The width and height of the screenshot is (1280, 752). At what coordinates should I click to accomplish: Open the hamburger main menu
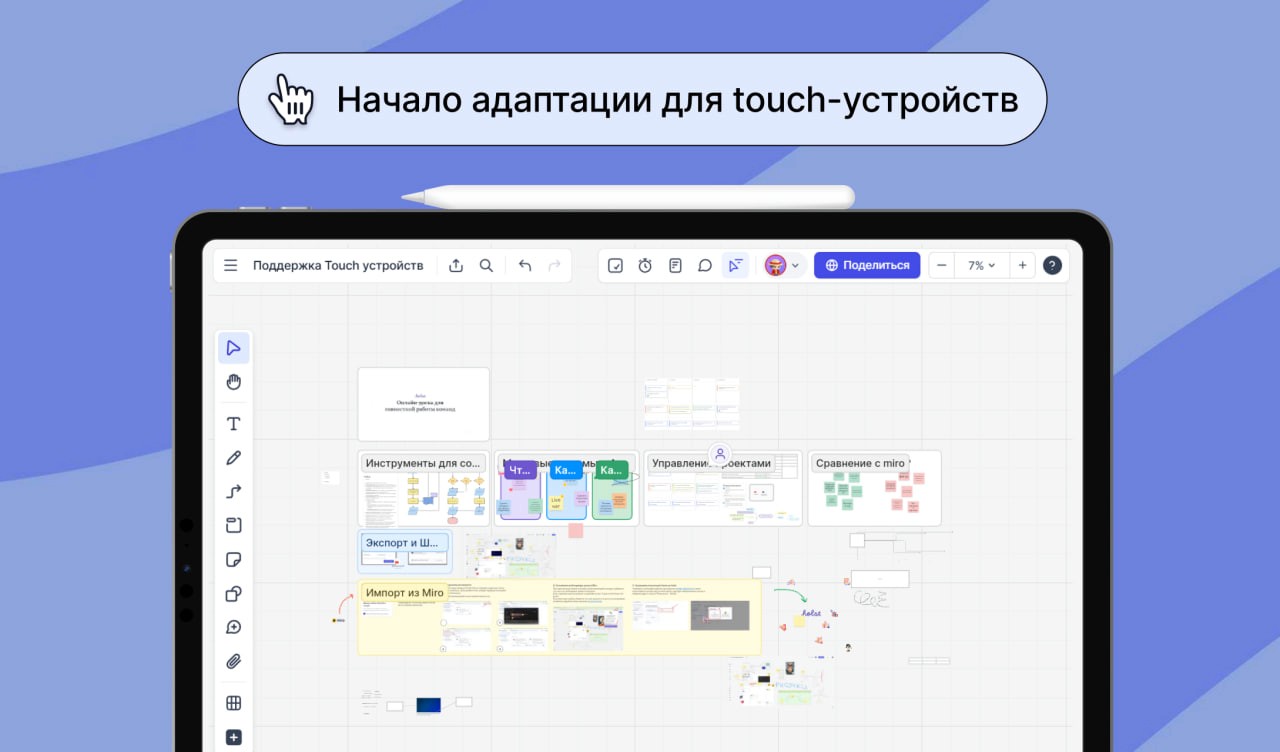(231, 265)
